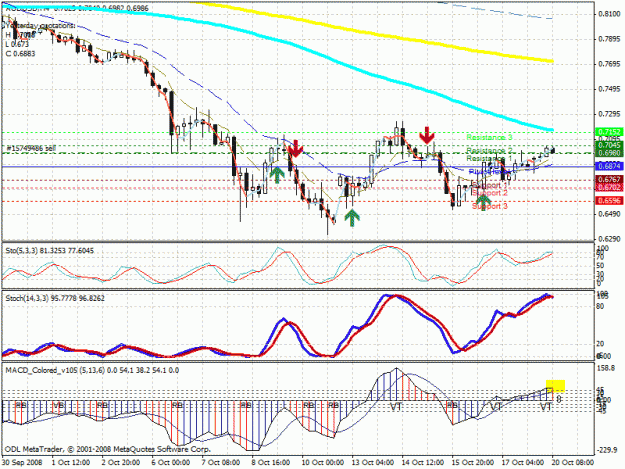Click the 14 Oct 12:00 time label
The image size is (625, 469).
click(422, 463)
